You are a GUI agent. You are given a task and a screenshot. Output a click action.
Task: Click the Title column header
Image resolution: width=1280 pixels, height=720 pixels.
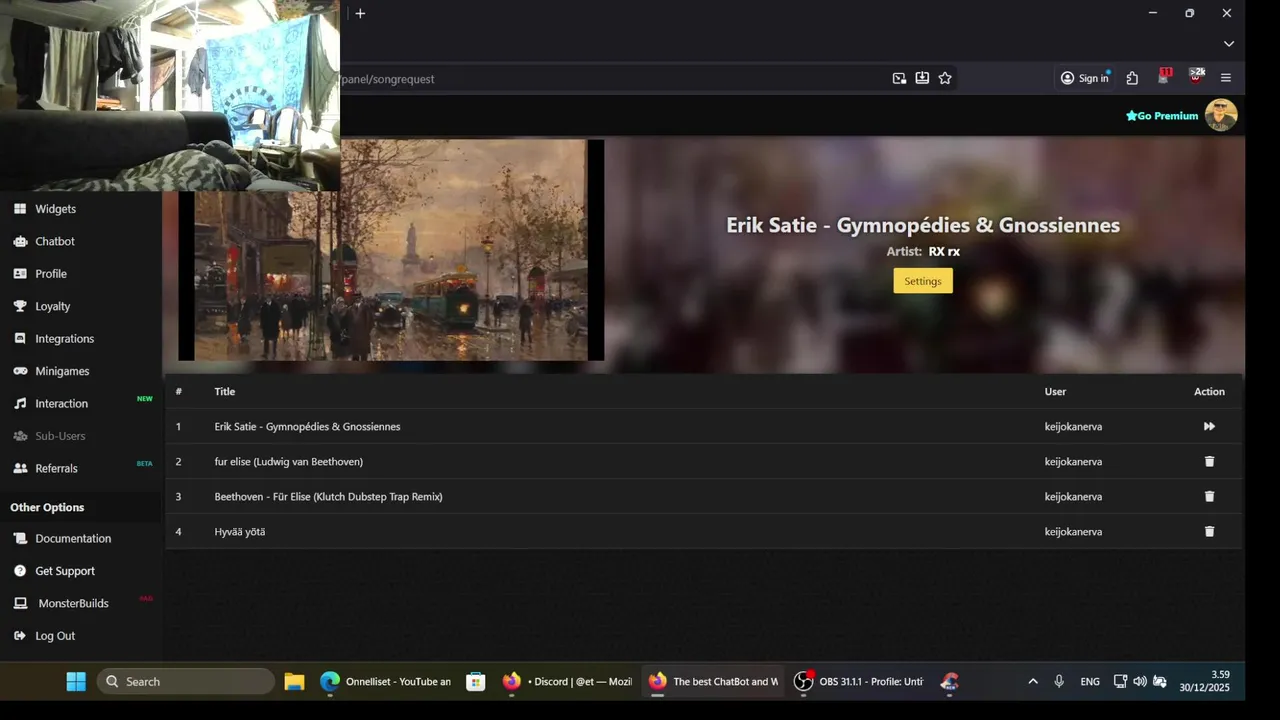click(x=225, y=391)
